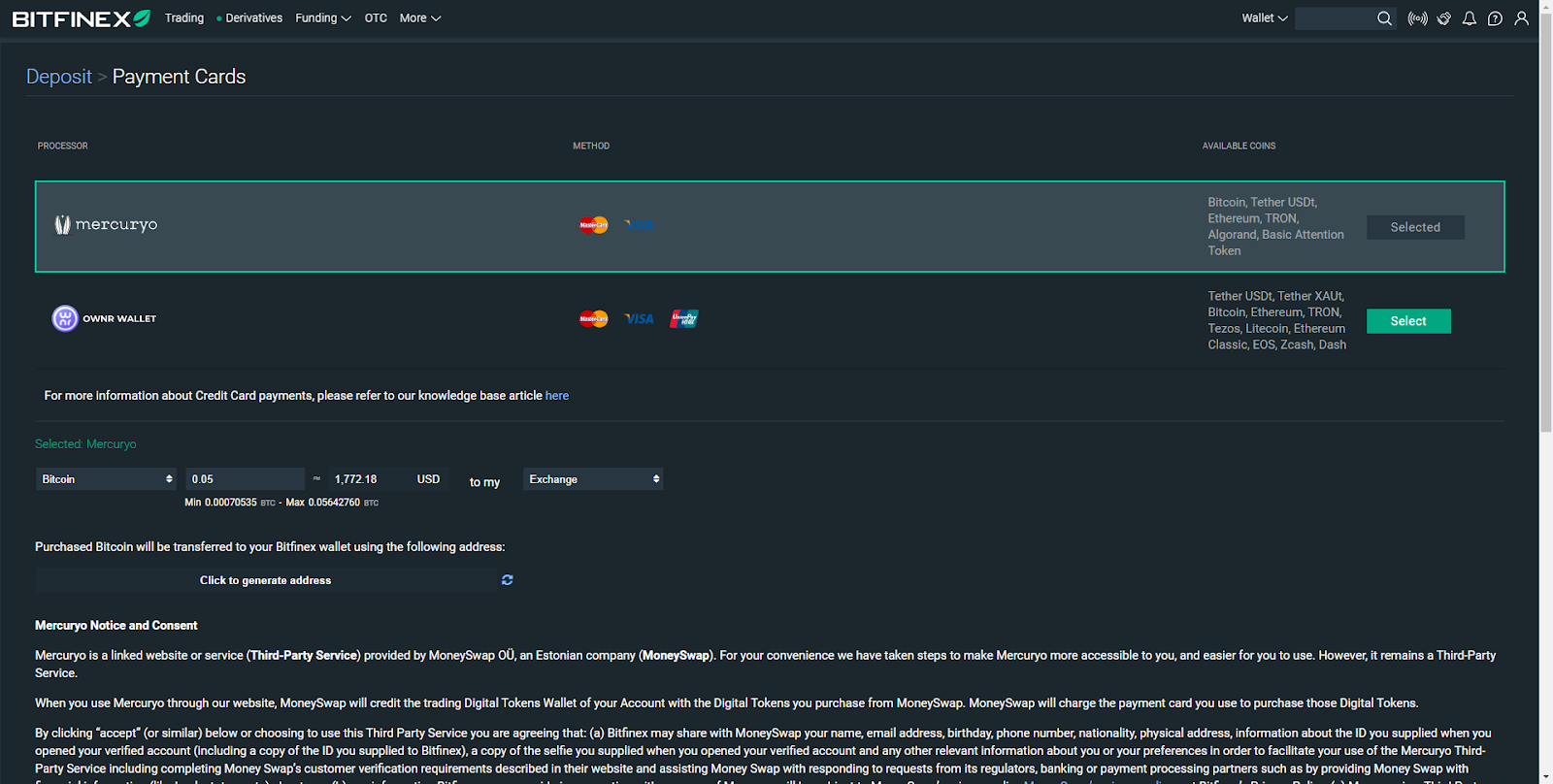
Task: Expand the More dropdown menu
Action: pos(420,18)
